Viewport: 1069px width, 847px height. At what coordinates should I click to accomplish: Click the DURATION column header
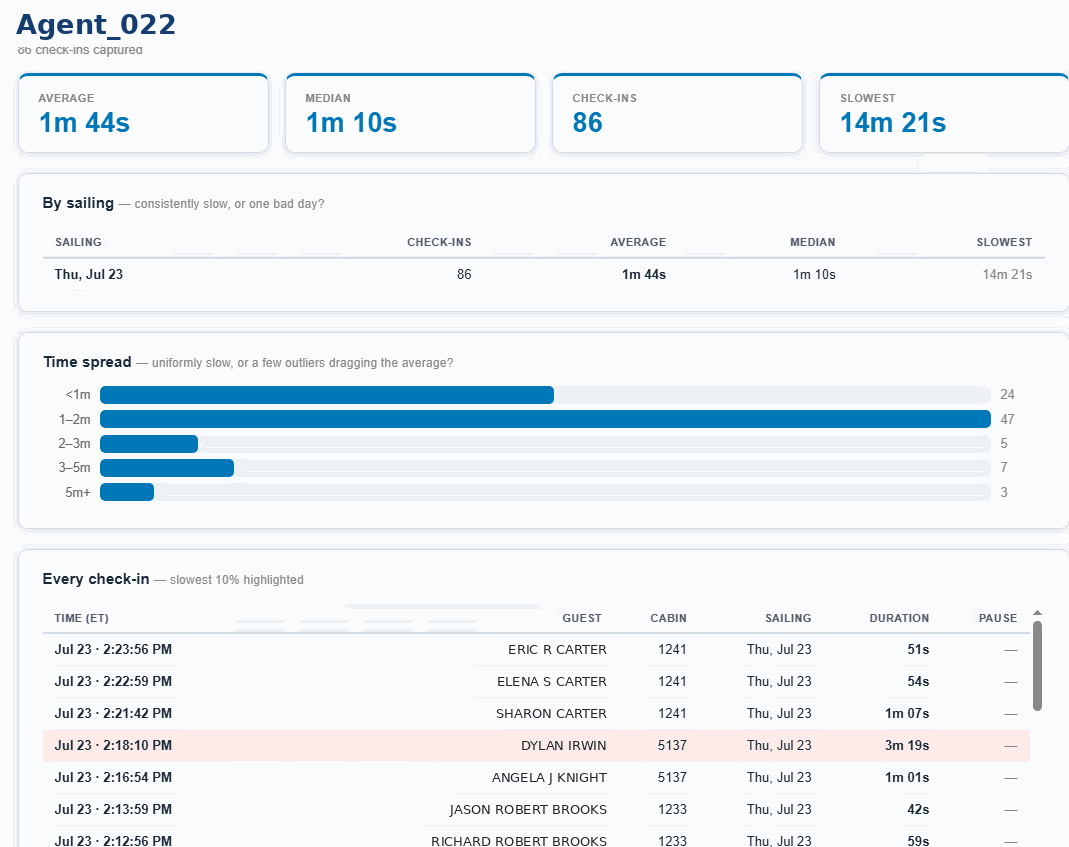tap(899, 618)
